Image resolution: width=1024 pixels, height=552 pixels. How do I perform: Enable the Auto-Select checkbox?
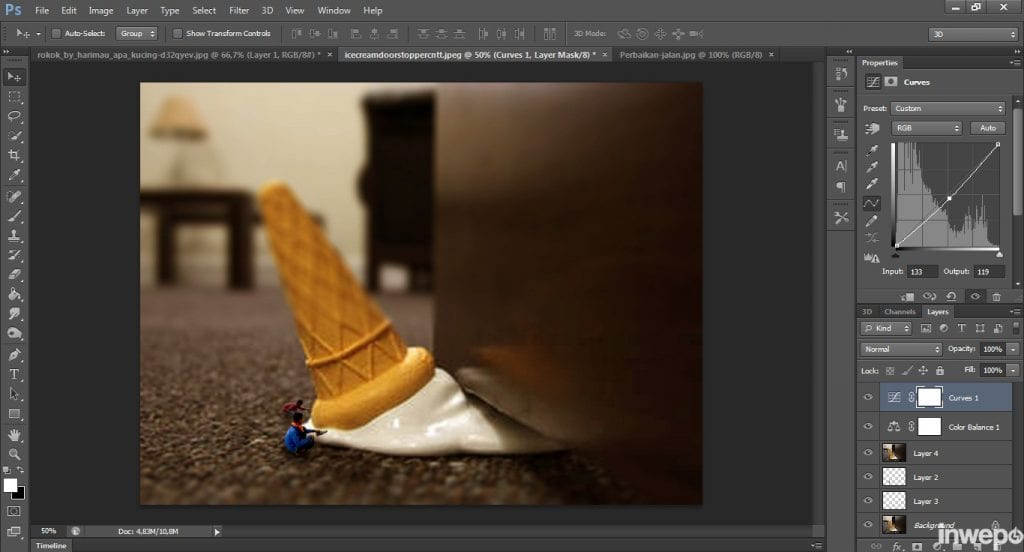click(x=55, y=33)
